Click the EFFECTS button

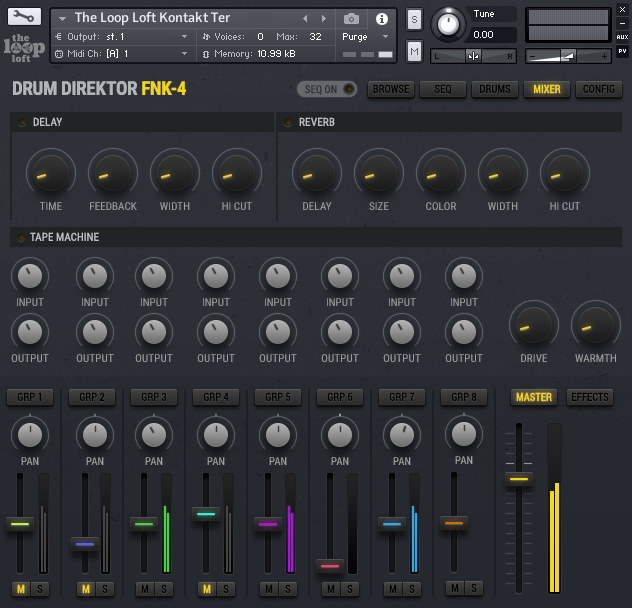click(590, 397)
